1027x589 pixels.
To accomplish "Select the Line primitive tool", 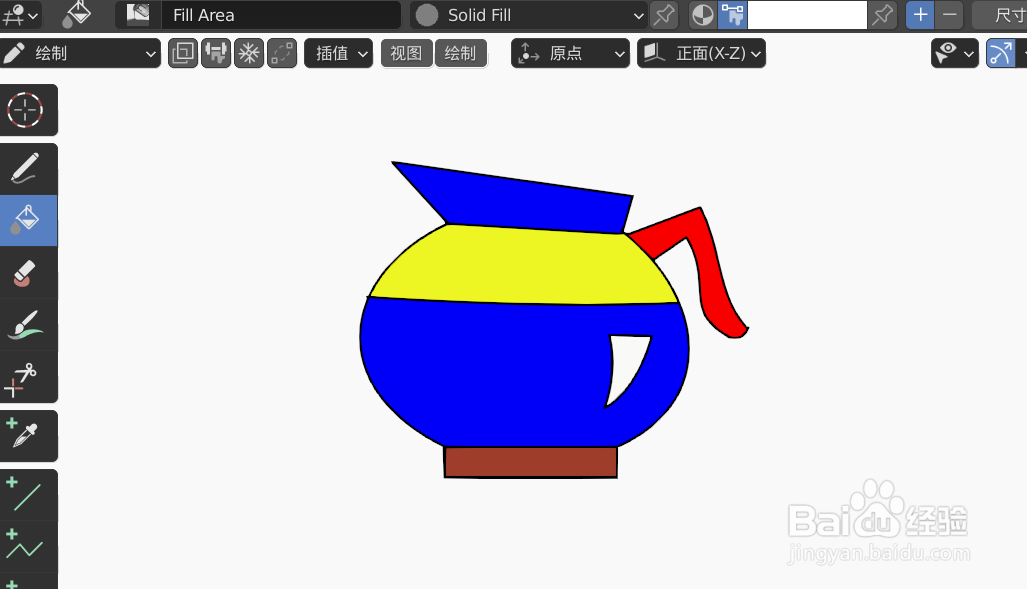I will [26, 495].
